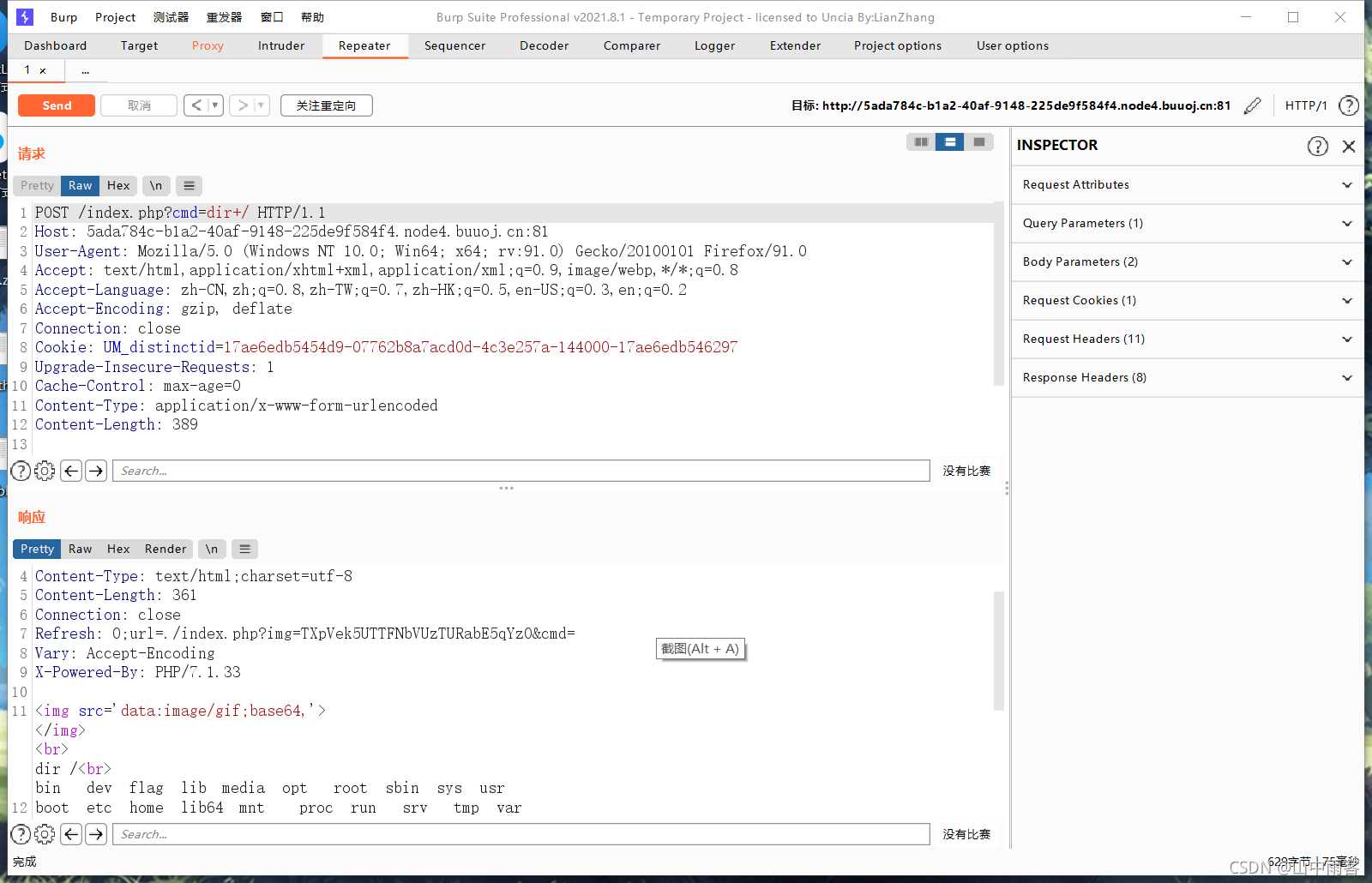Image resolution: width=1372 pixels, height=883 pixels.
Task: Go to previous response search match
Action: click(72, 834)
